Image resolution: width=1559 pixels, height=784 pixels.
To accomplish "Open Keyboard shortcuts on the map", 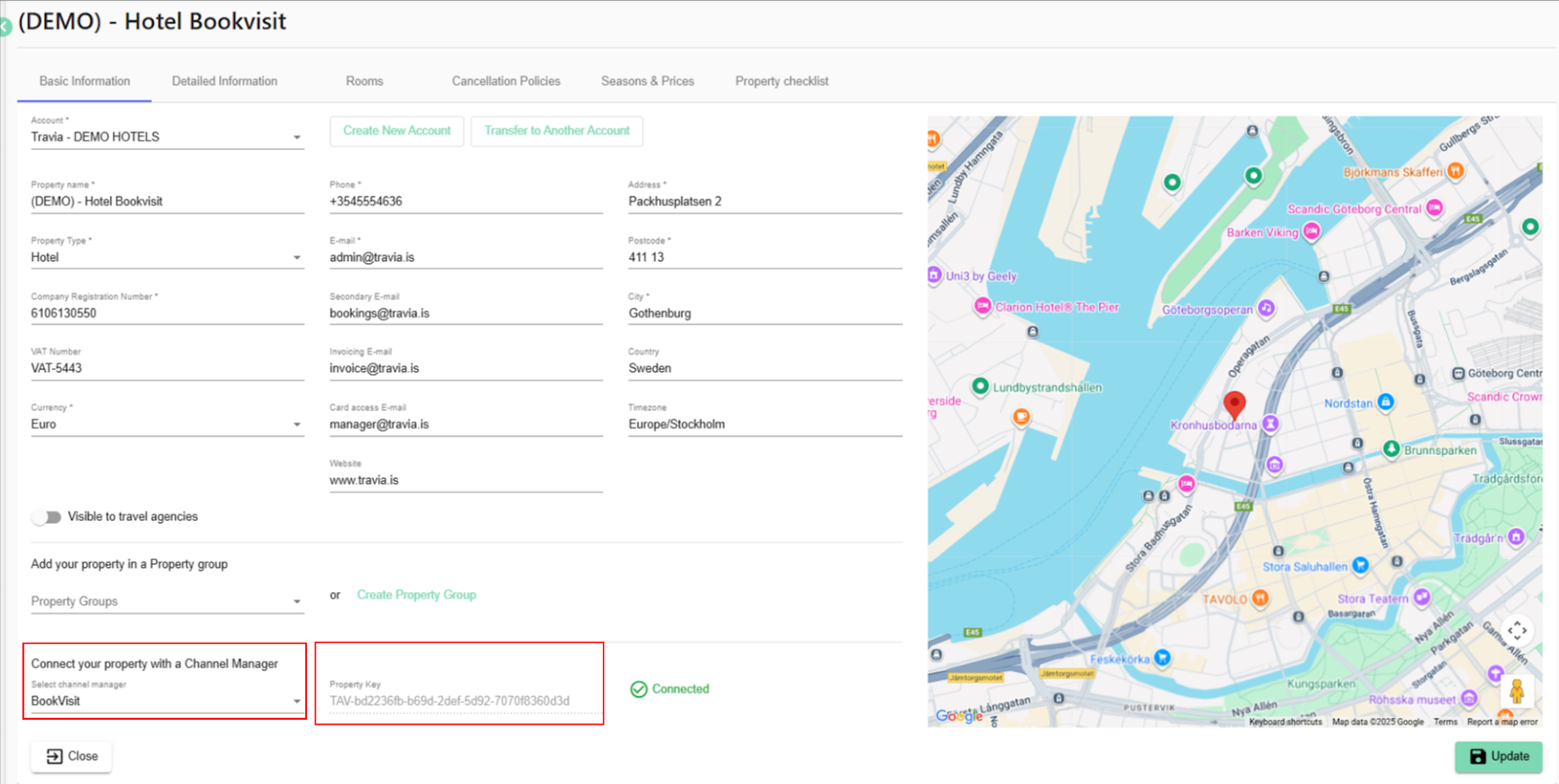I will coord(1285,722).
